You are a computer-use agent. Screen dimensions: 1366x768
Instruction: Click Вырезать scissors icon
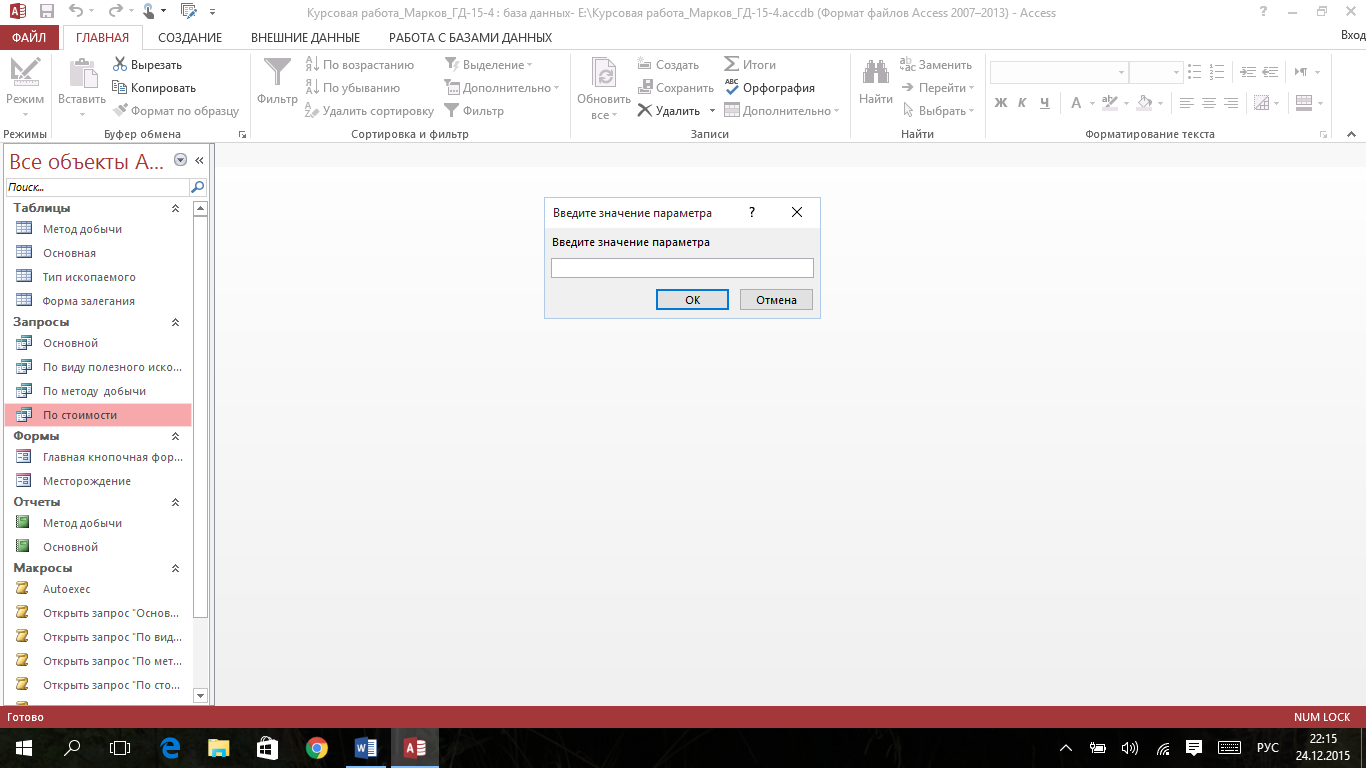tap(120, 65)
